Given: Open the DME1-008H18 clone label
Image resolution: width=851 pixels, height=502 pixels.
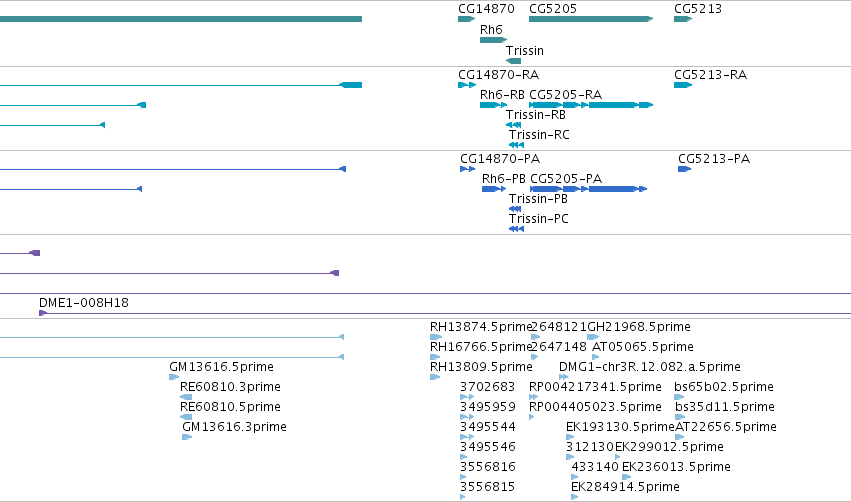Looking at the screenshot, I should 84,303.
